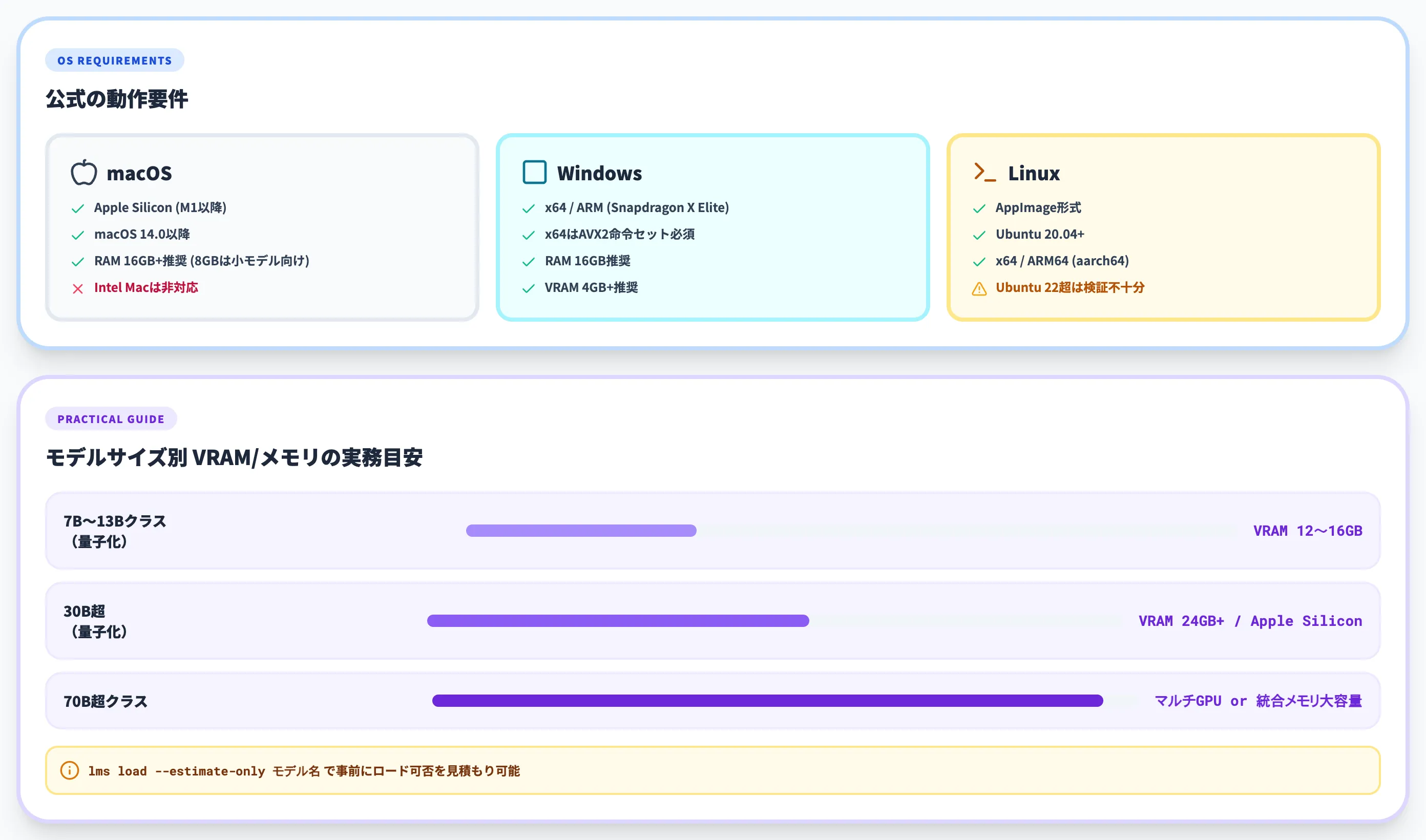This screenshot has width=1426, height=840.
Task: Click the 30B超 VRAM progress bar
Action: (774, 621)
